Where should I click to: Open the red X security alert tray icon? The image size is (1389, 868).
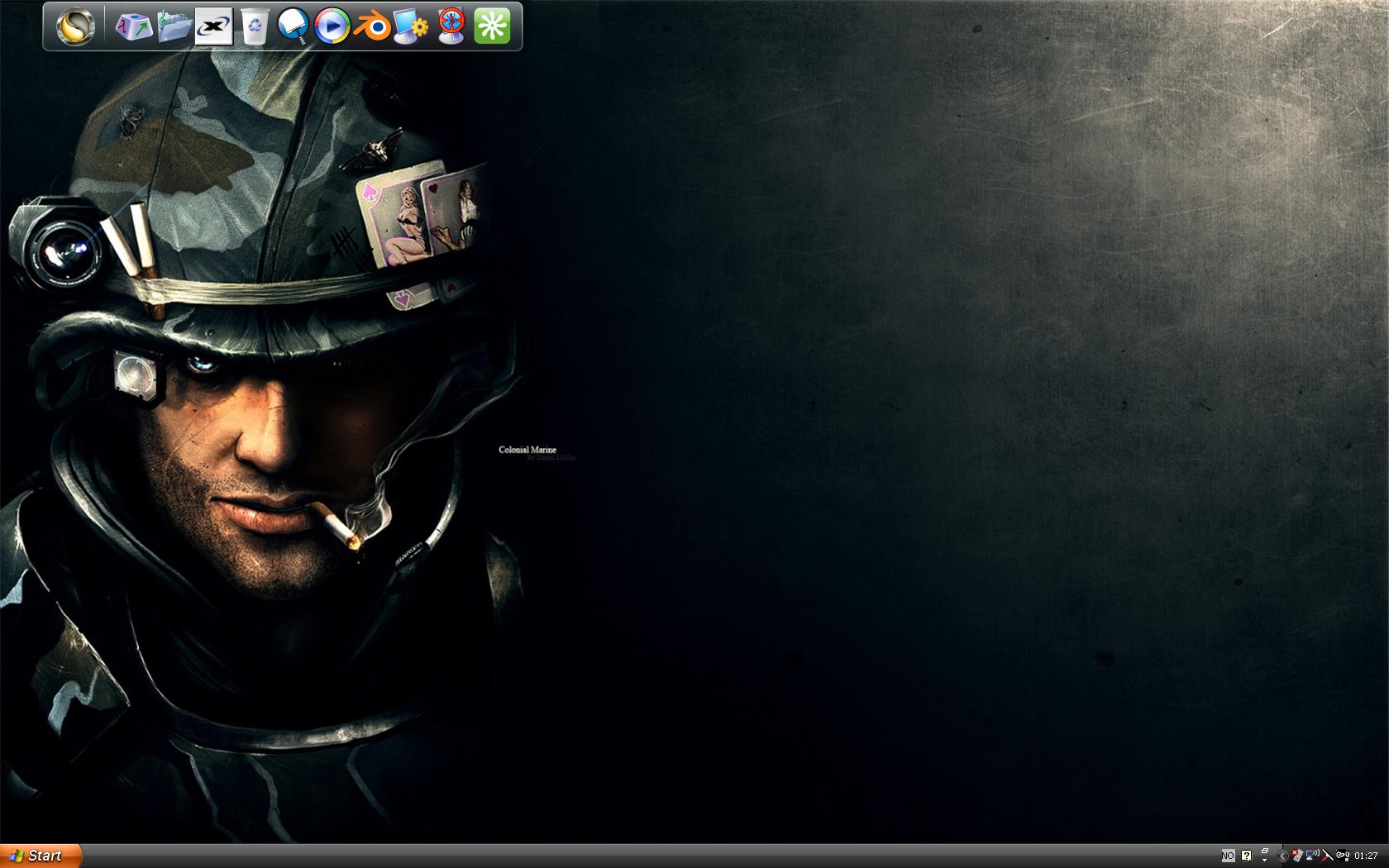click(x=1297, y=855)
